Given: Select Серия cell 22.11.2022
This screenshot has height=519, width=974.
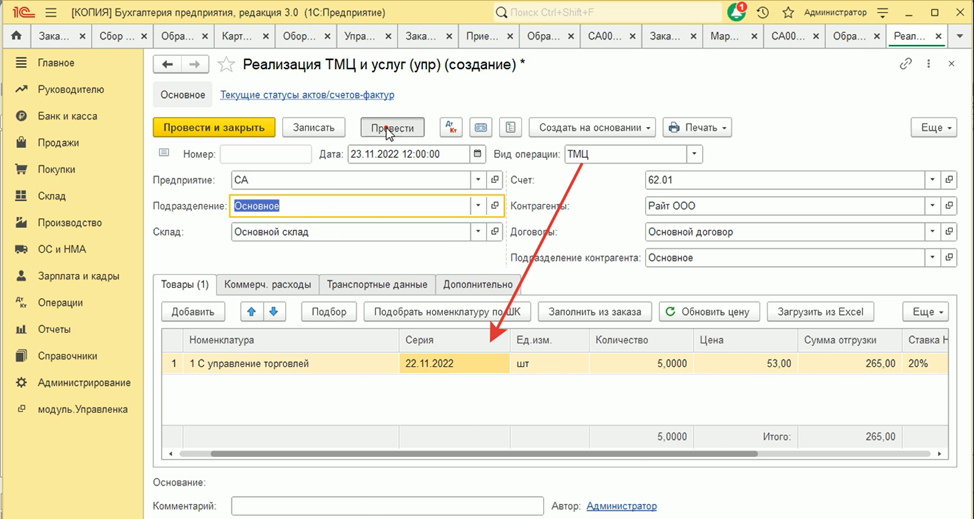Looking at the screenshot, I should click(455, 364).
